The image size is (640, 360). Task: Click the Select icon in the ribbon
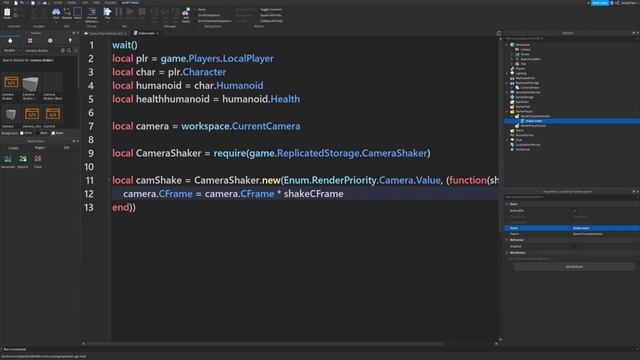78,12
